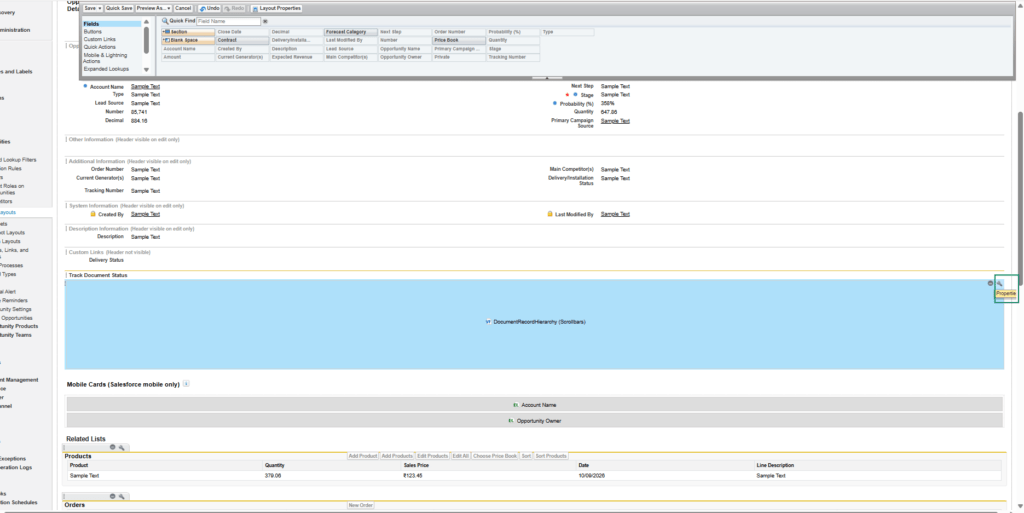Select Fields in palette category list
Screen dimensions: 1024x513
coord(112,24)
